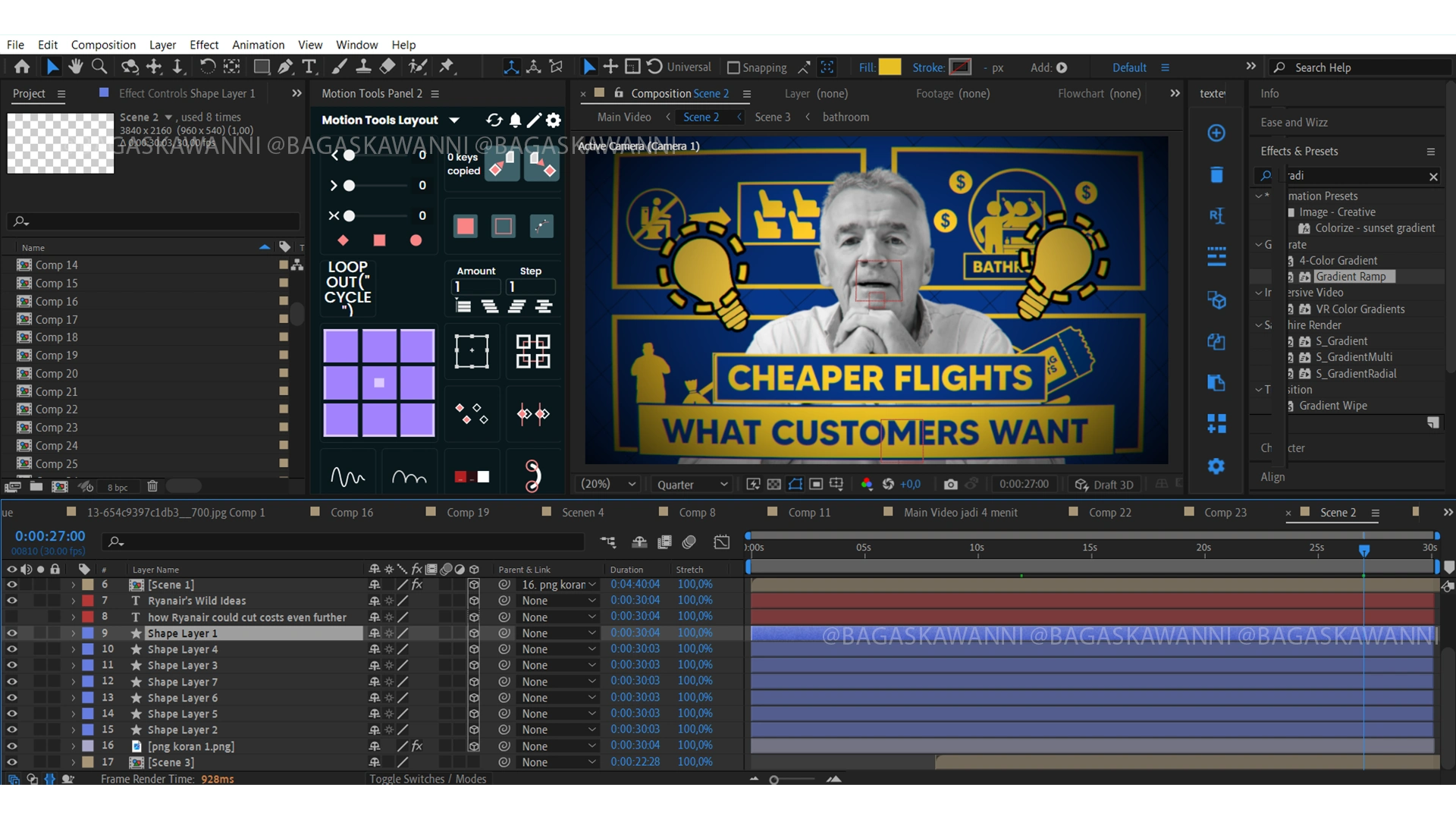Click Toggle Switches / Modes button
The height and width of the screenshot is (819, 1456).
(x=428, y=779)
